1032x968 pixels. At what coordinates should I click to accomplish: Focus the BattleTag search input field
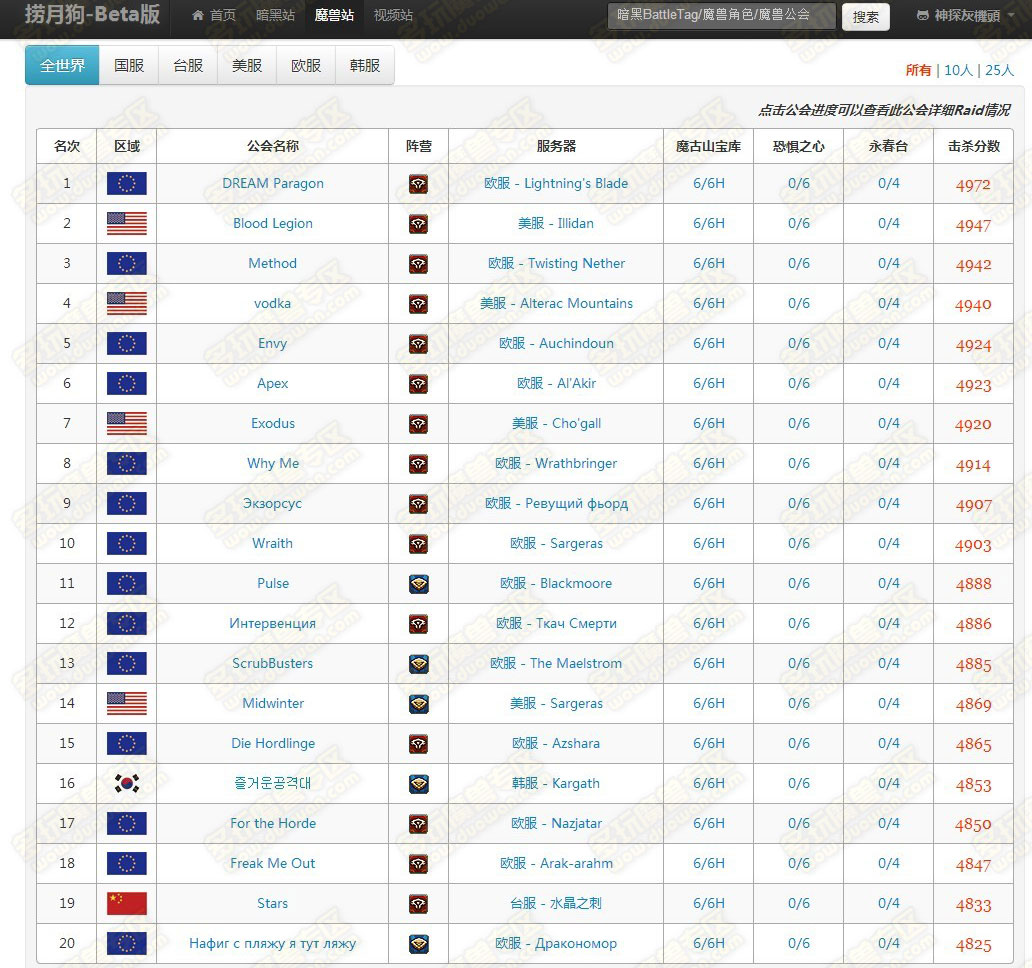coord(722,15)
